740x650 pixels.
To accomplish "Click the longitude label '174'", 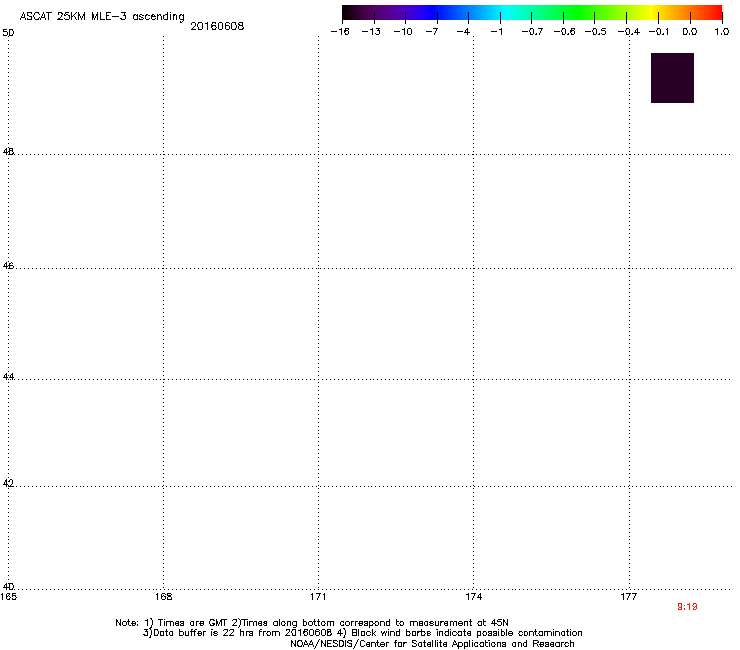I will click(473, 597).
